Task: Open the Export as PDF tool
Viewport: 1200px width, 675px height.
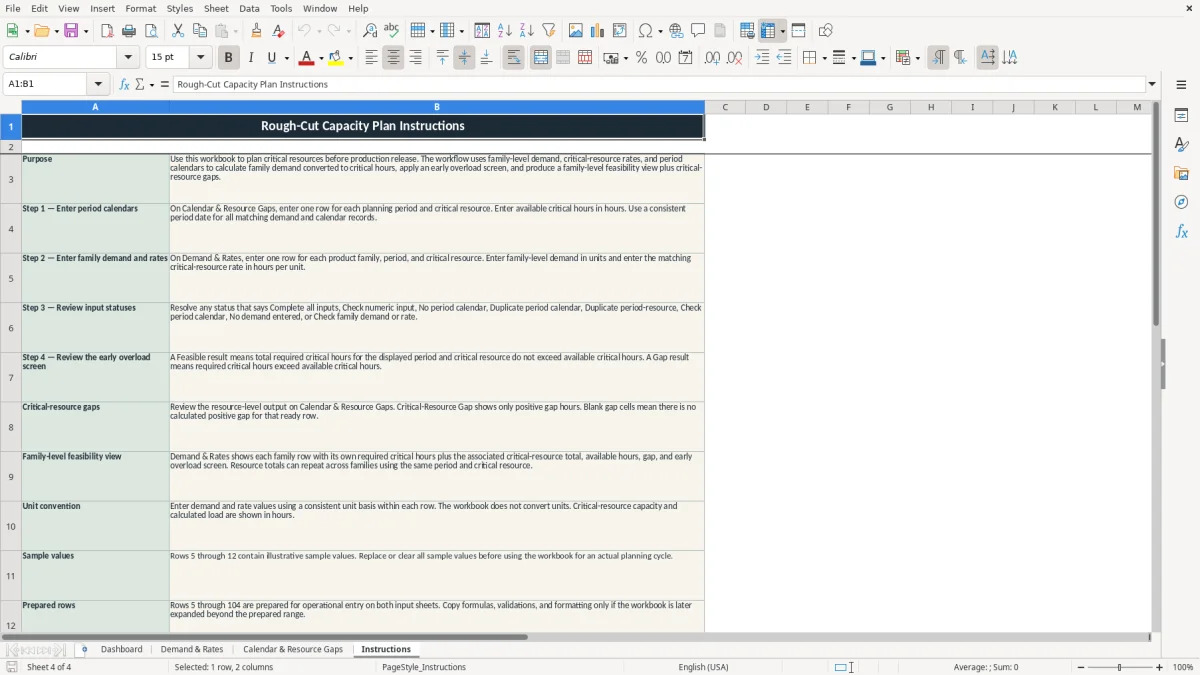Action: coord(107,31)
